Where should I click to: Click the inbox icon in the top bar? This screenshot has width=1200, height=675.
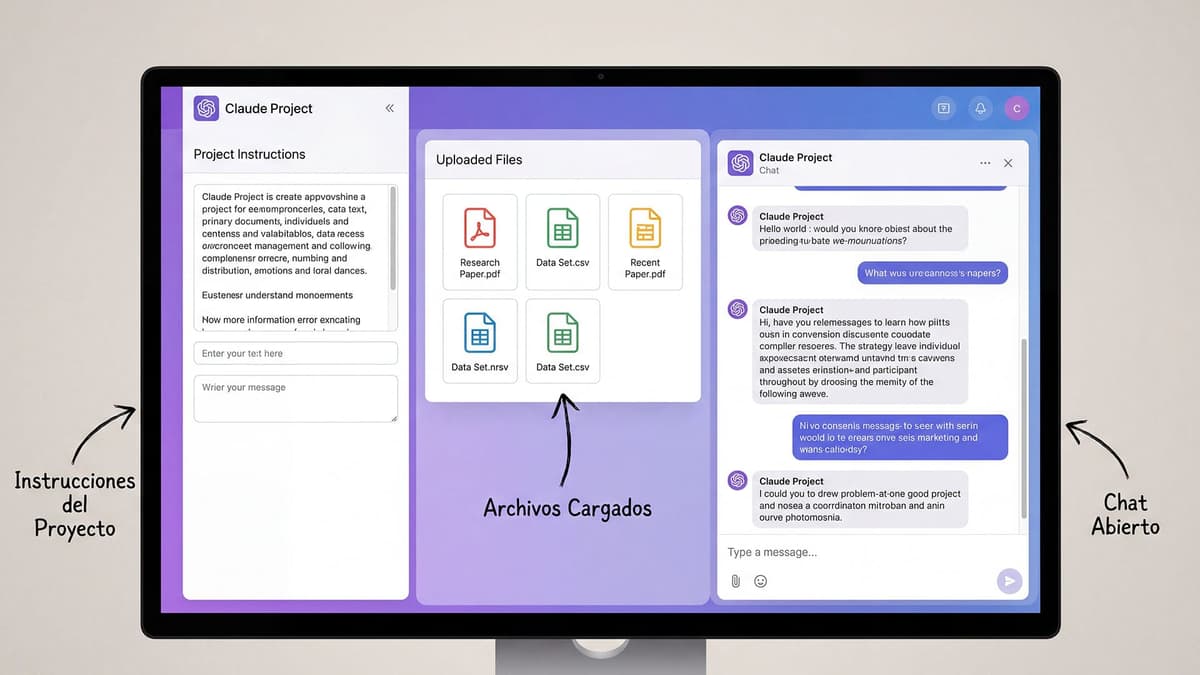943,108
